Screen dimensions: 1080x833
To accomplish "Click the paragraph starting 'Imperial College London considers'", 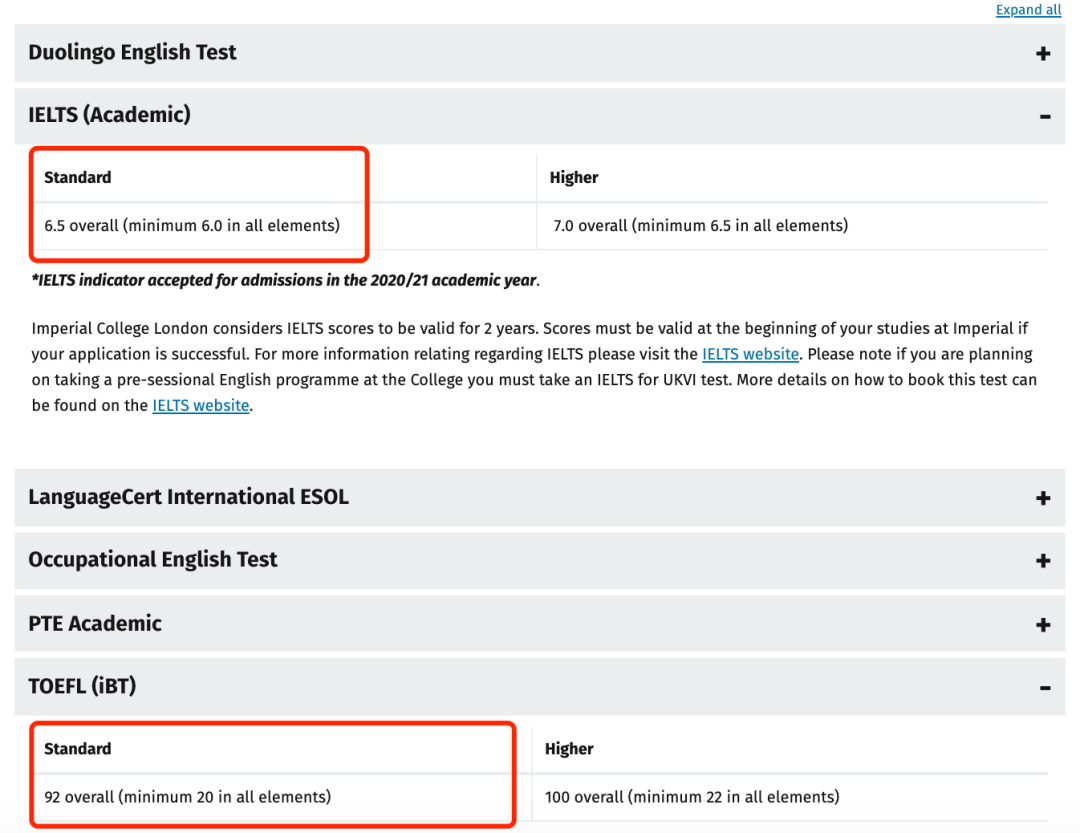I will tap(534, 367).
